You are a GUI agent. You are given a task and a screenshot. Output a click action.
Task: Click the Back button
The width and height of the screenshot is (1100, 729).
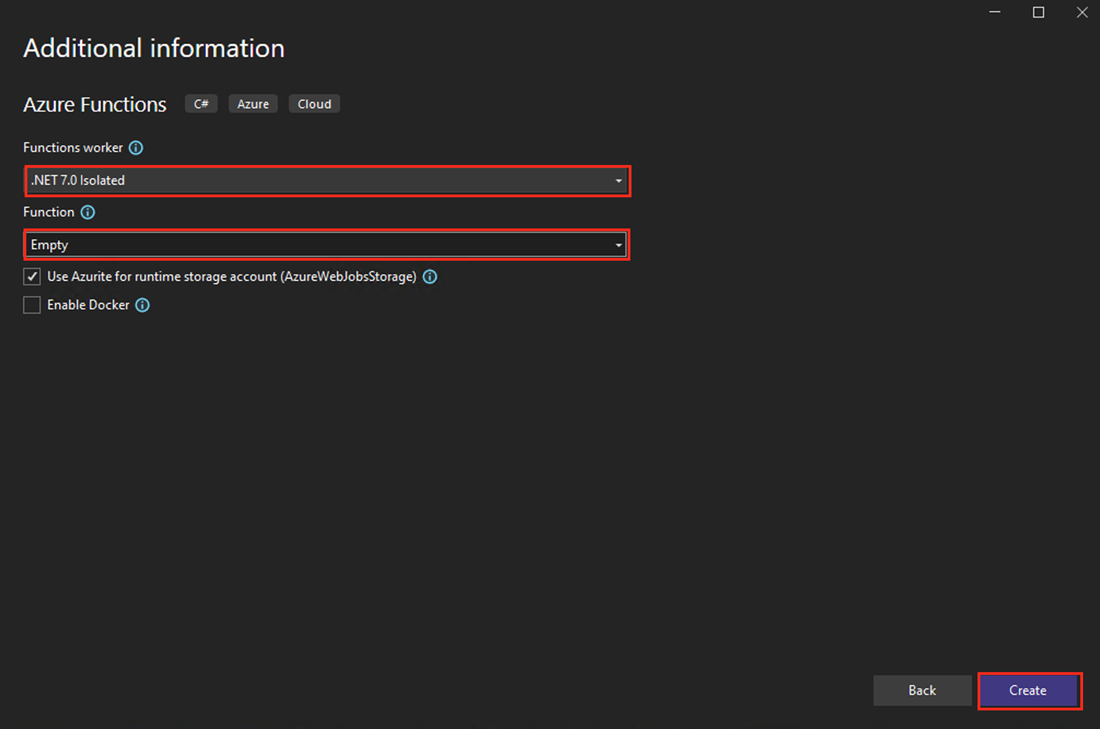pyautogui.click(x=922, y=690)
